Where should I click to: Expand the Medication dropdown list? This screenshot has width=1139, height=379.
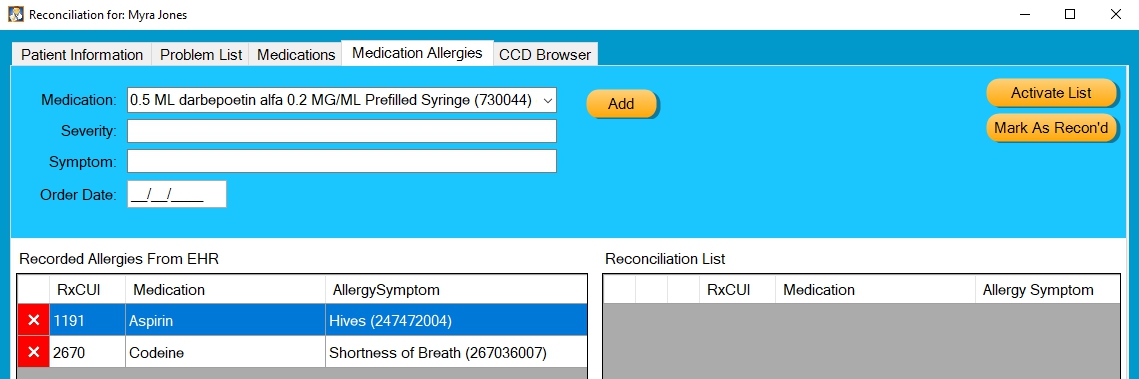pos(548,101)
